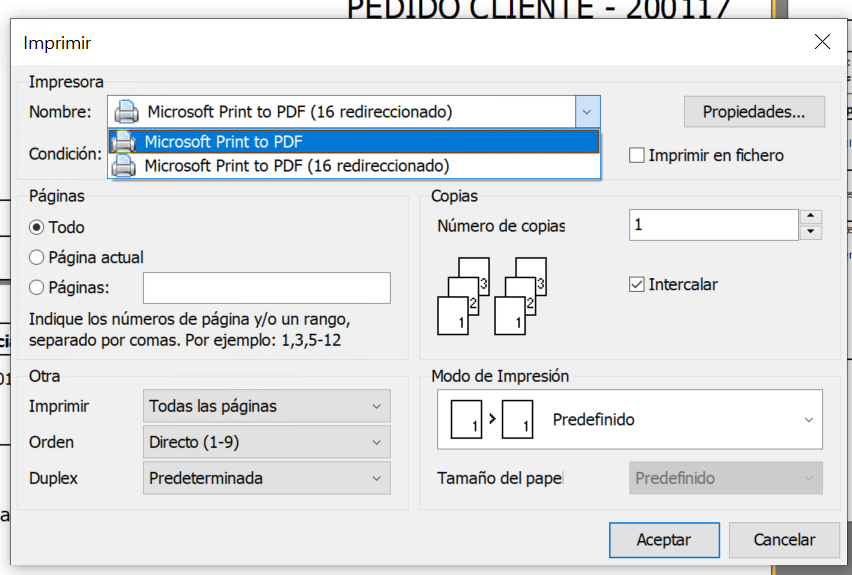
Task: Click the printer icon in Nombre field
Action: (x=126, y=112)
